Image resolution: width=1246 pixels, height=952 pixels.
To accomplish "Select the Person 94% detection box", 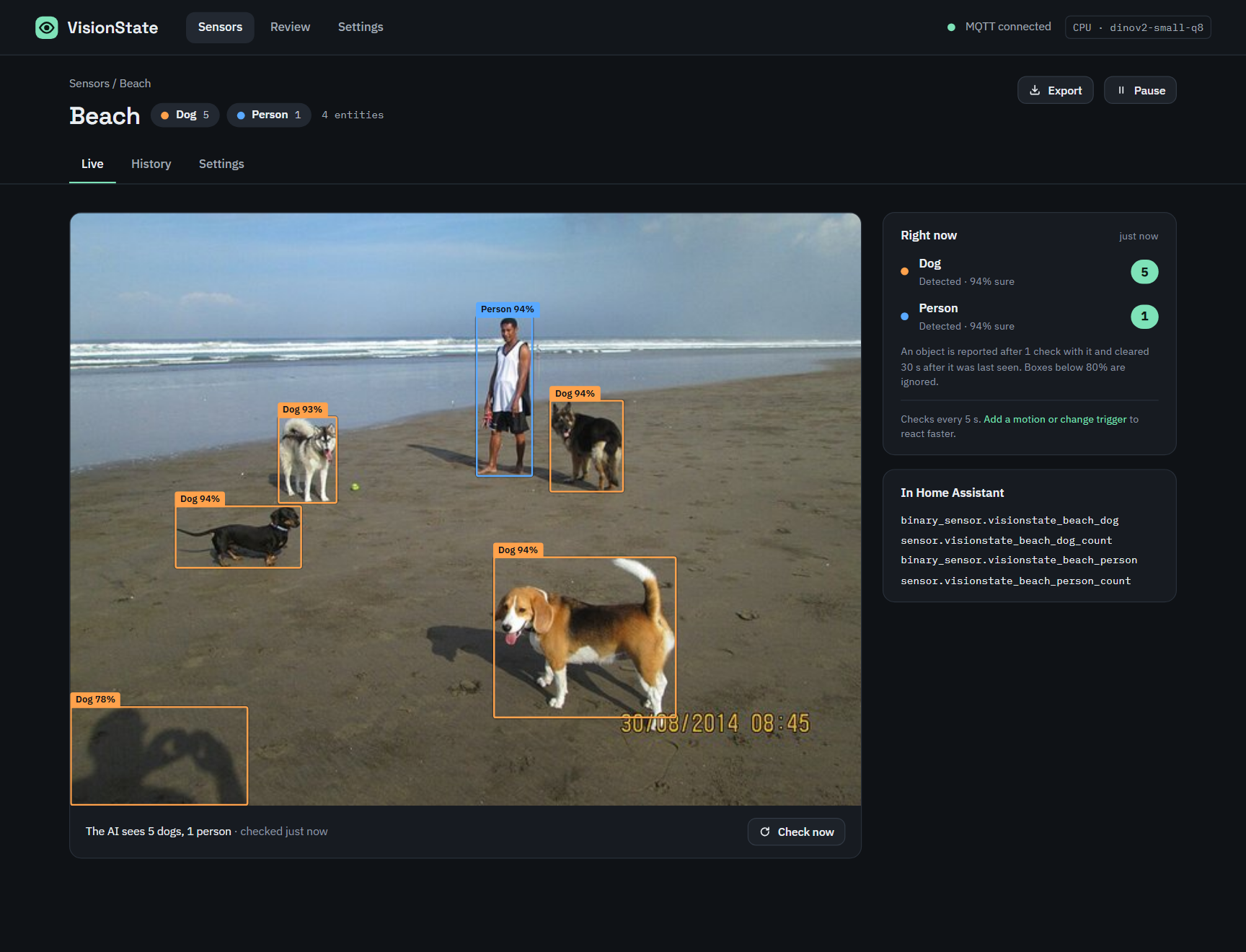I will click(504, 396).
